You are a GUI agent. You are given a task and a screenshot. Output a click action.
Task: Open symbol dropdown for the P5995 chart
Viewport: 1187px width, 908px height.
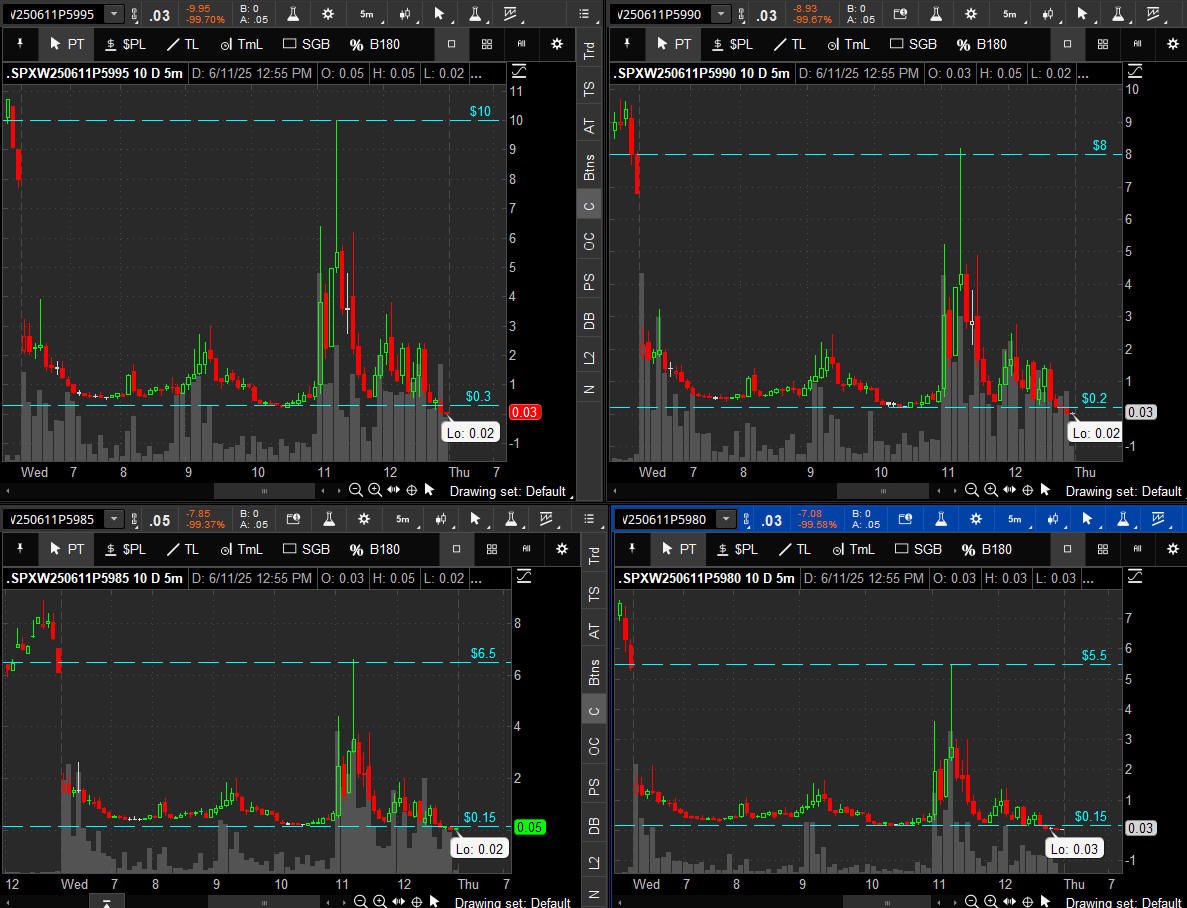pyautogui.click(x=114, y=14)
